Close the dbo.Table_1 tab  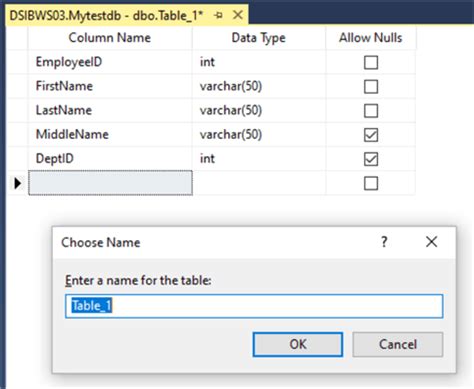(x=238, y=15)
